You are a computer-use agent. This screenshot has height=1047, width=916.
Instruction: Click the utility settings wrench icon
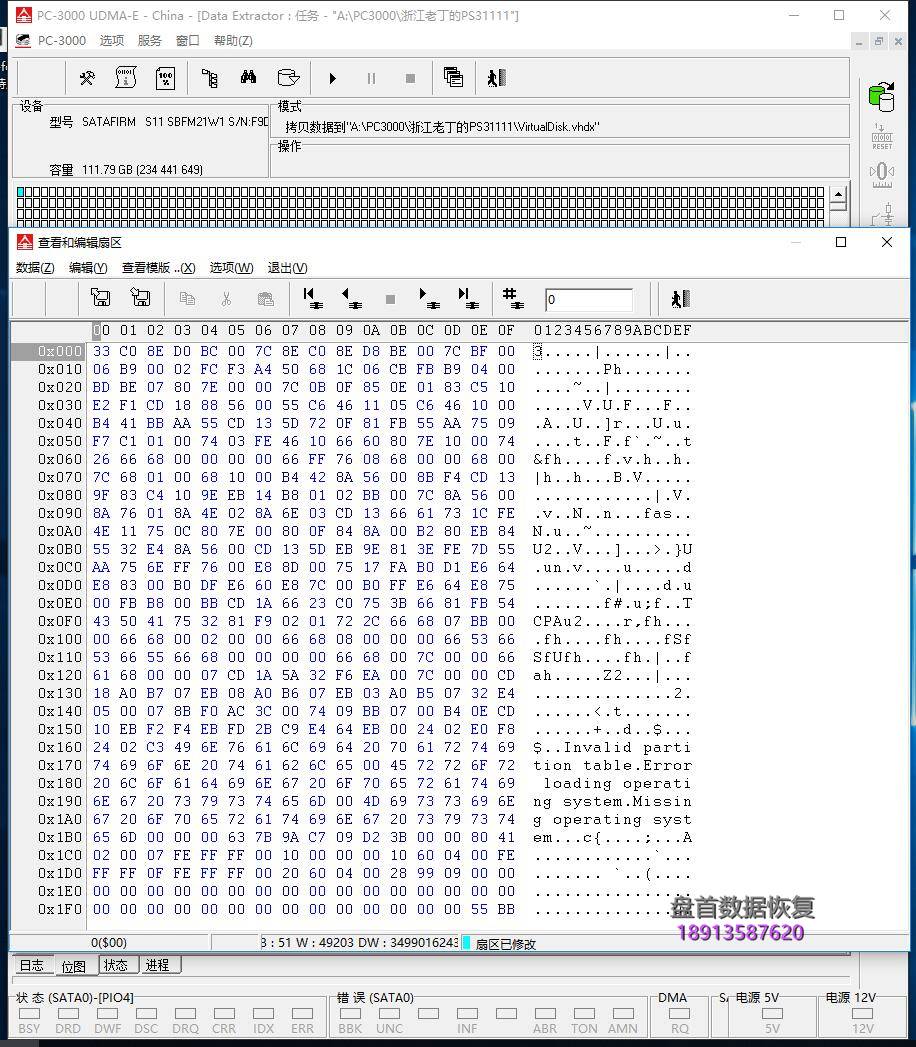point(87,78)
